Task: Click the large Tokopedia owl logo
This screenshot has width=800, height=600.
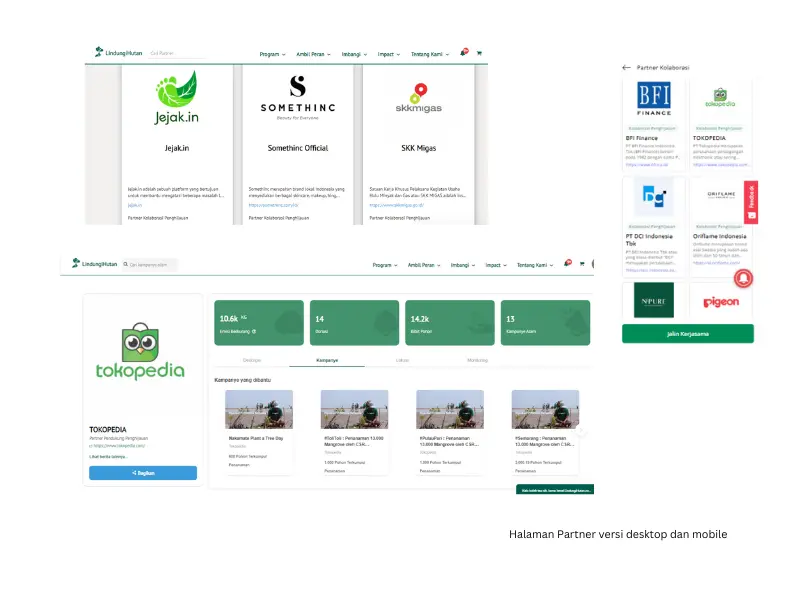Action: coord(140,351)
